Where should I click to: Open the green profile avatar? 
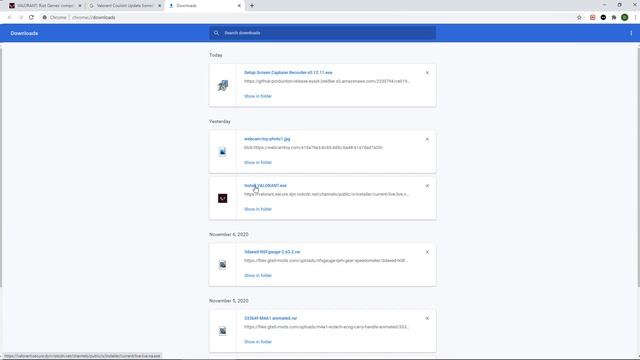point(624,18)
